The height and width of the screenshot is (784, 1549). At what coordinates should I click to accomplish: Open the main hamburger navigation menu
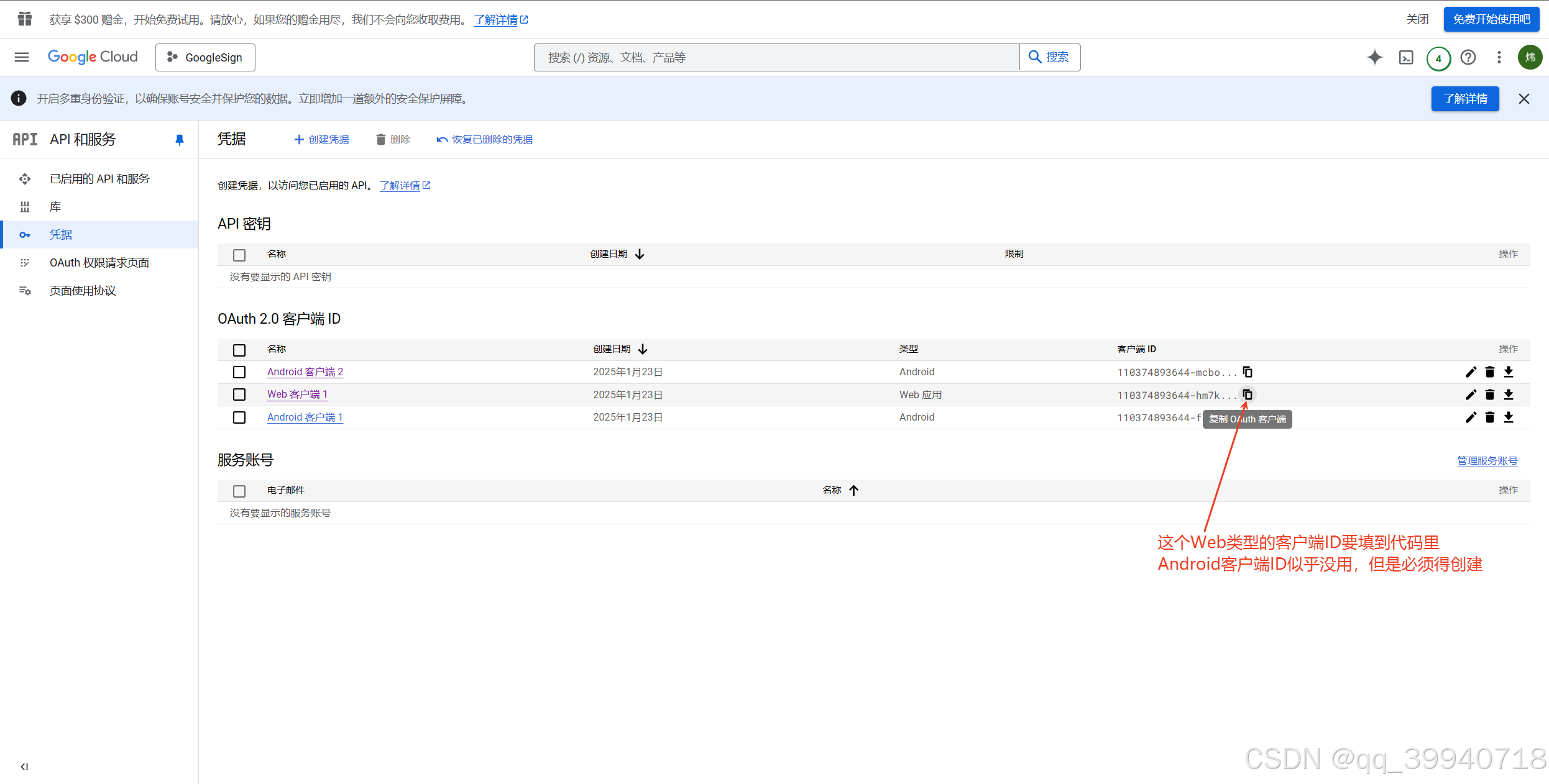tap(22, 57)
